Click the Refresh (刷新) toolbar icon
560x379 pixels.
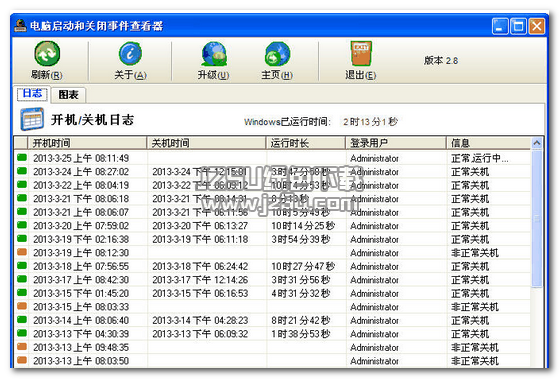click(x=47, y=54)
